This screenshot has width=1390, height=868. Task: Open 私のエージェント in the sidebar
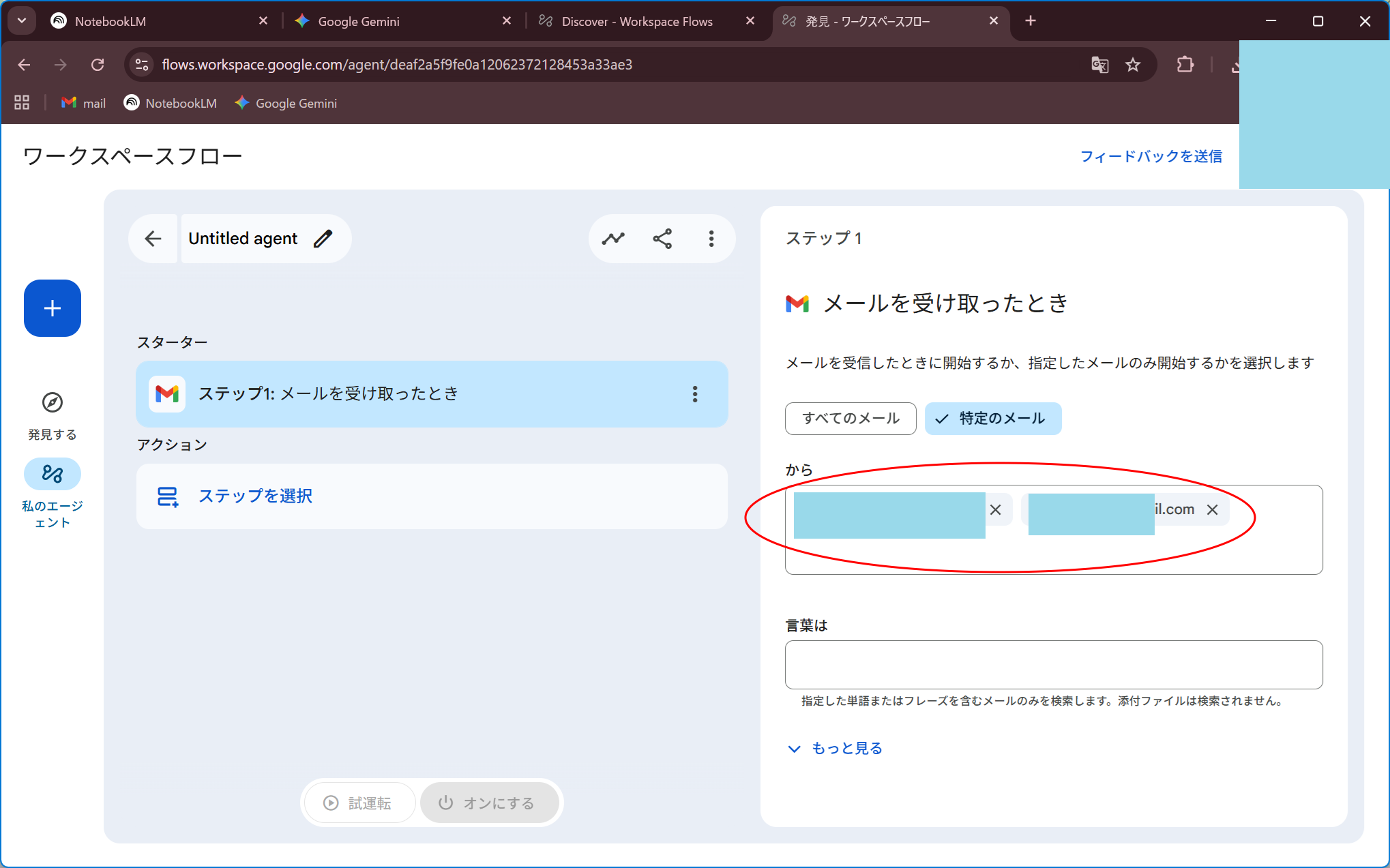coord(53,474)
